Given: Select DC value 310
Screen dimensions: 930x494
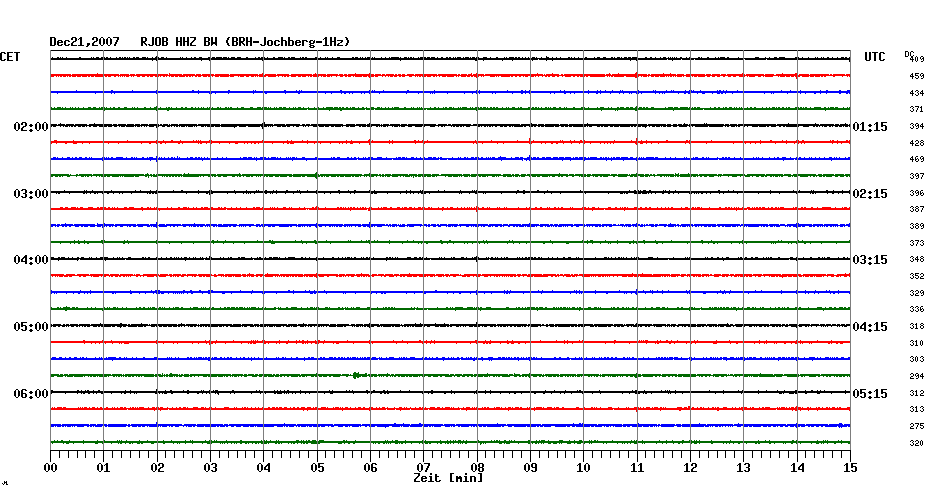Looking at the screenshot, I should click(916, 343).
